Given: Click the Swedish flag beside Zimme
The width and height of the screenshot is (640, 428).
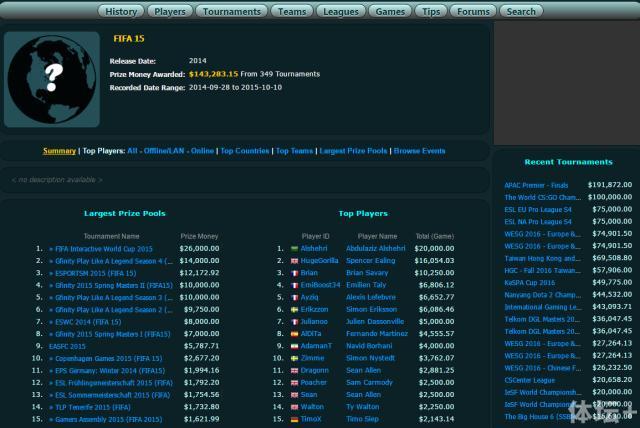Looking at the screenshot, I should click(294, 358).
